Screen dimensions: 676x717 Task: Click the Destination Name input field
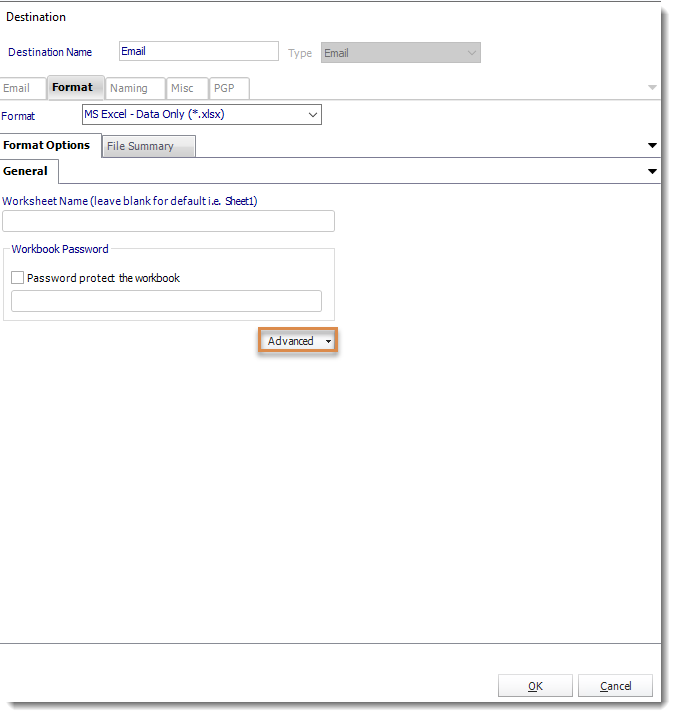click(199, 51)
